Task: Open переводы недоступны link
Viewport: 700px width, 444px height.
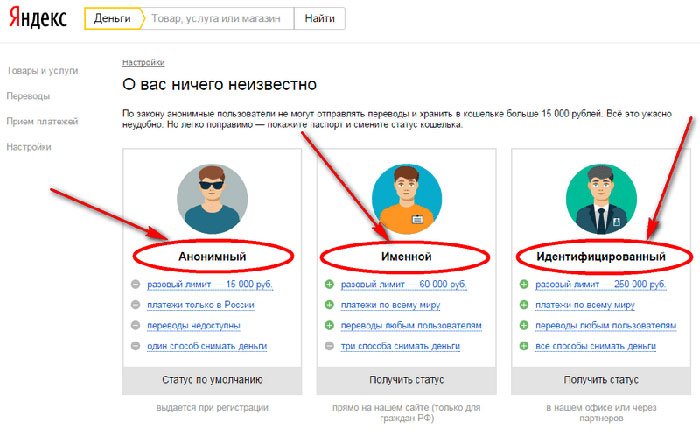Action: 194,325
